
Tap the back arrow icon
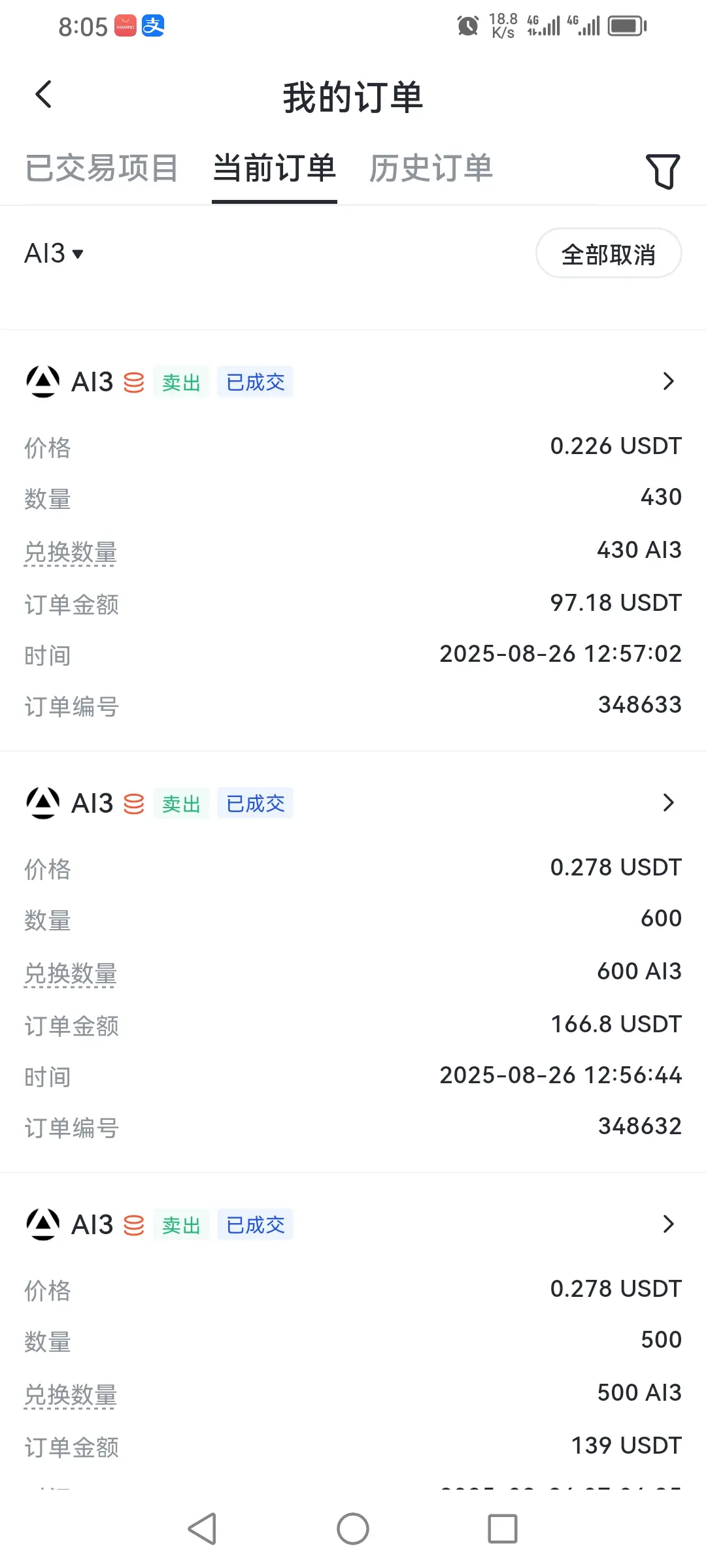coord(43,95)
